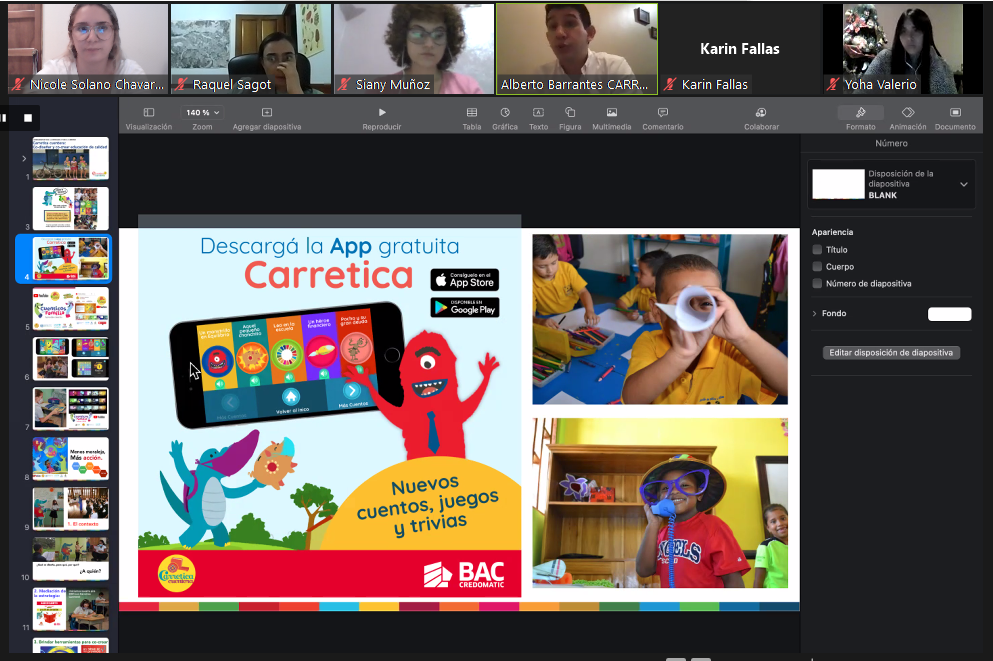The height and width of the screenshot is (661, 993).
Task: Select slide 6 thumbnail in navigator
Action: click(70, 358)
